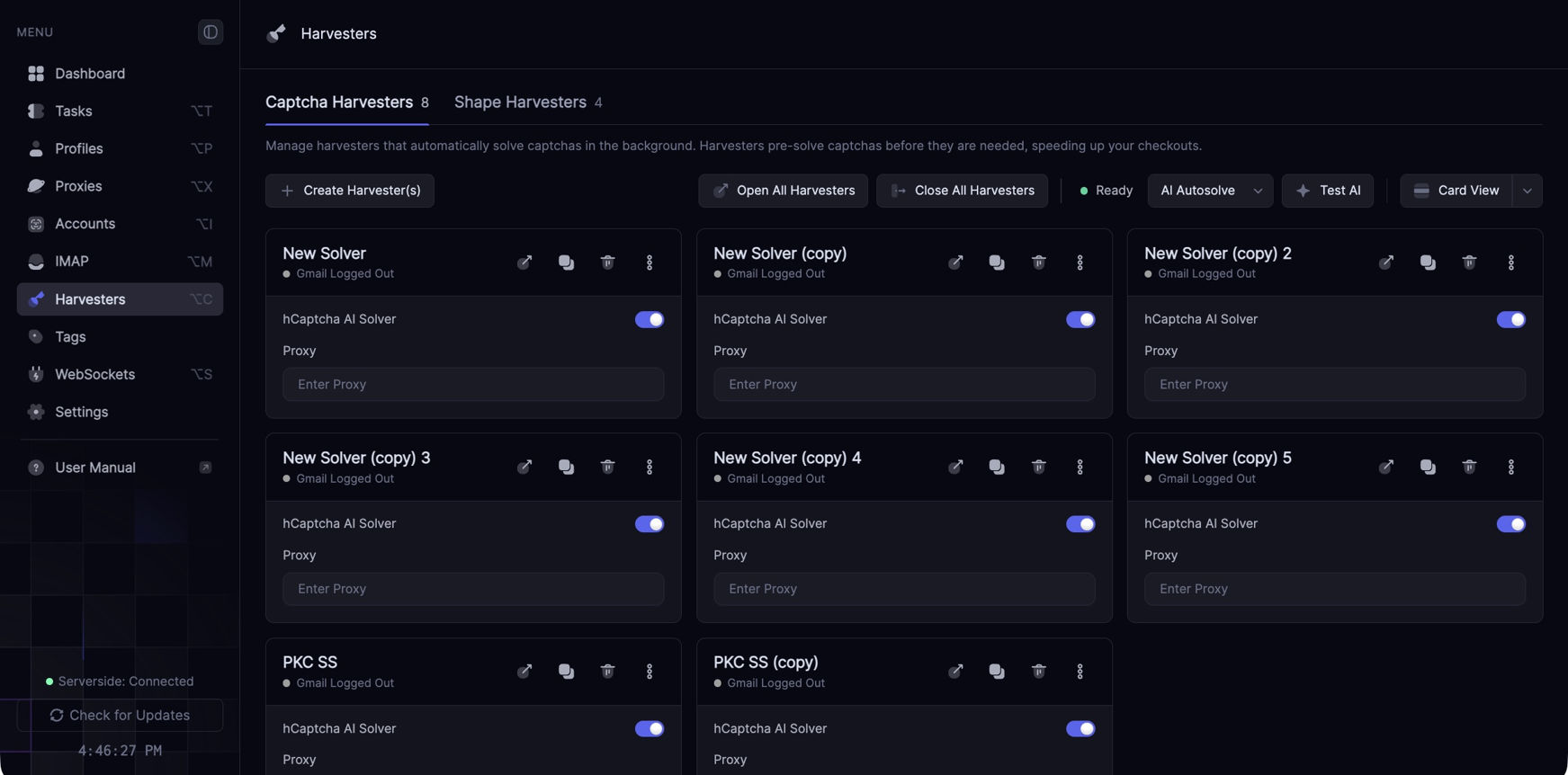Viewport: 1568px width, 775px height.
Task: Switch to the Shape Harvesters tab
Action: click(528, 102)
